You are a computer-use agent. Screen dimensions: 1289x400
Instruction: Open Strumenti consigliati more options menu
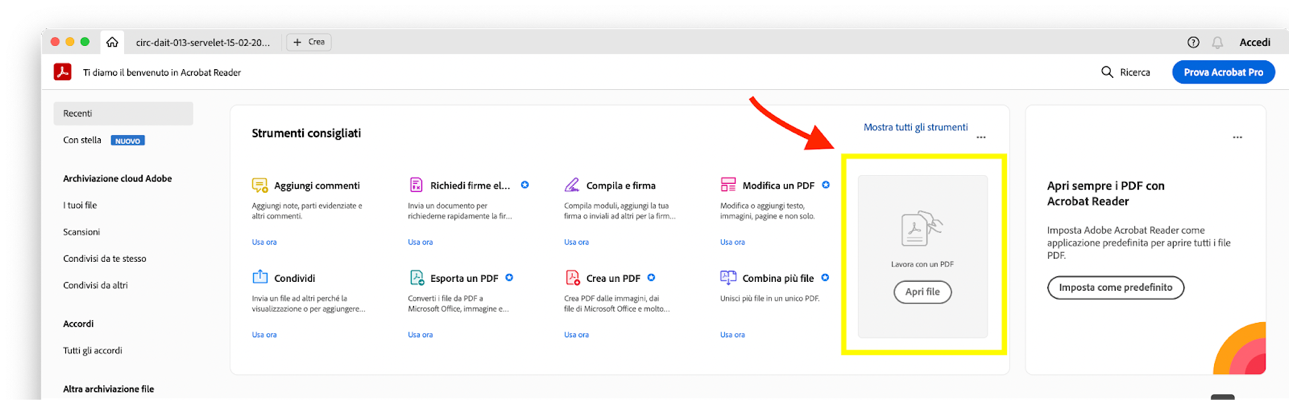981,137
